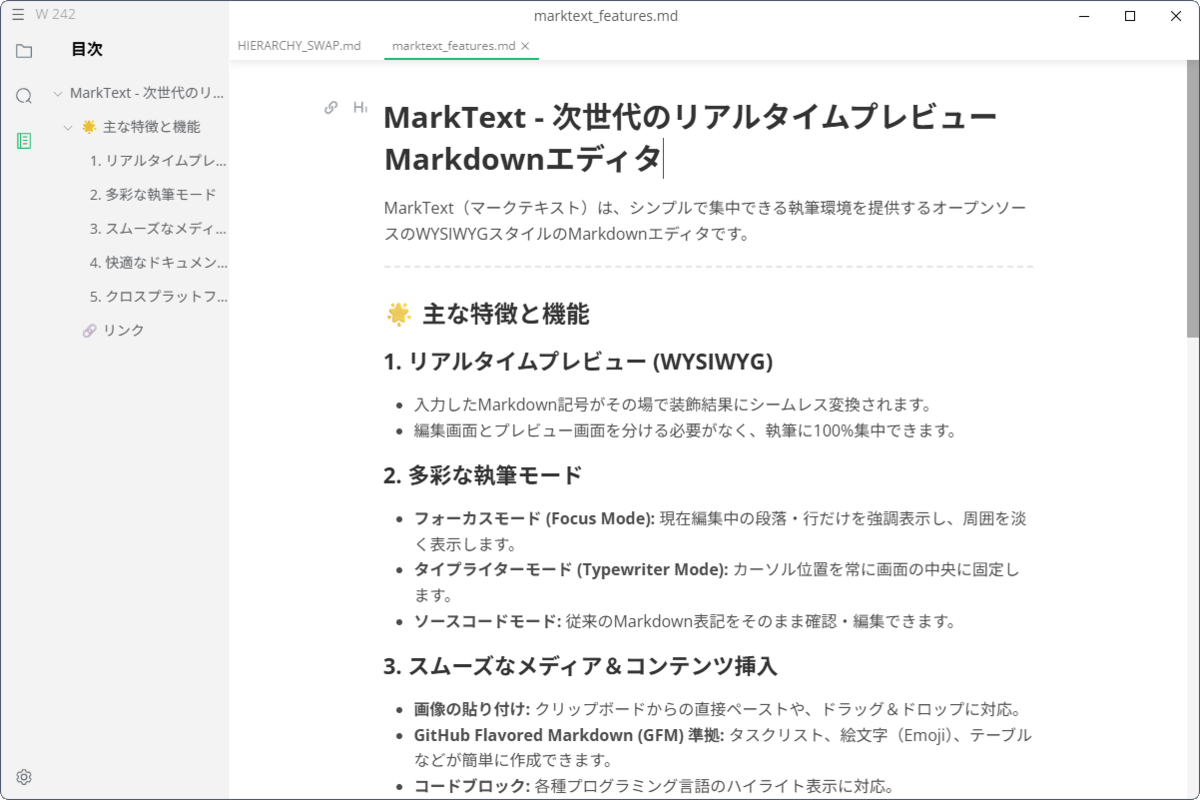Open the search sidebar icon
The height and width of the screenshot is (800, 1200).
(x=24, y=96)
